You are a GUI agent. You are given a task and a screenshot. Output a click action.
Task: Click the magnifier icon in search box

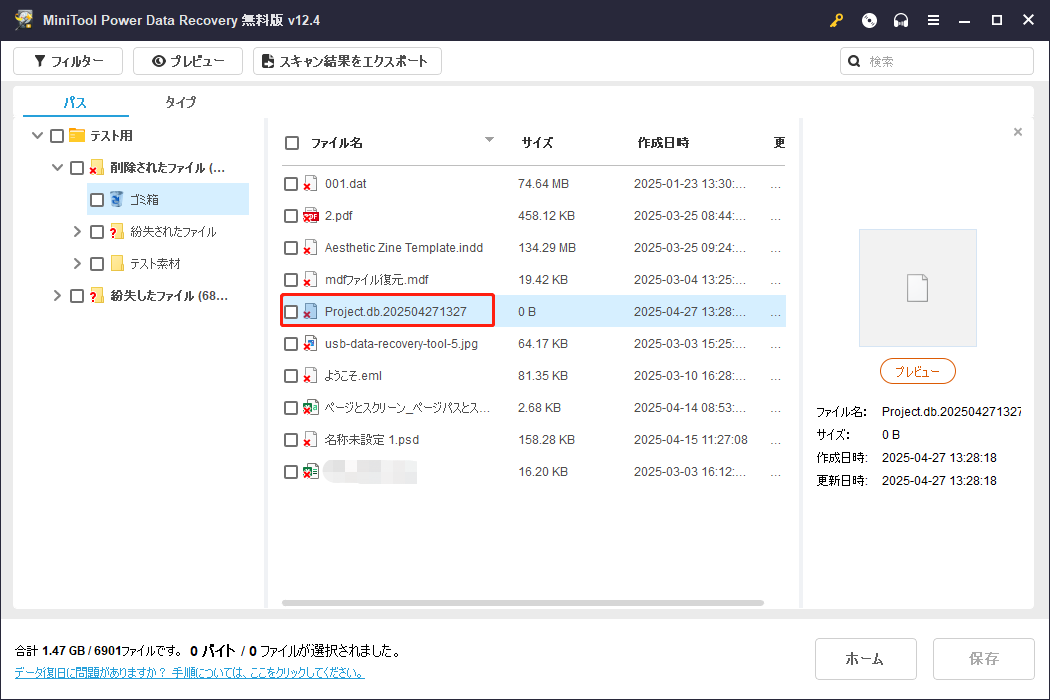pyautogui.click(x=854, y=61)
